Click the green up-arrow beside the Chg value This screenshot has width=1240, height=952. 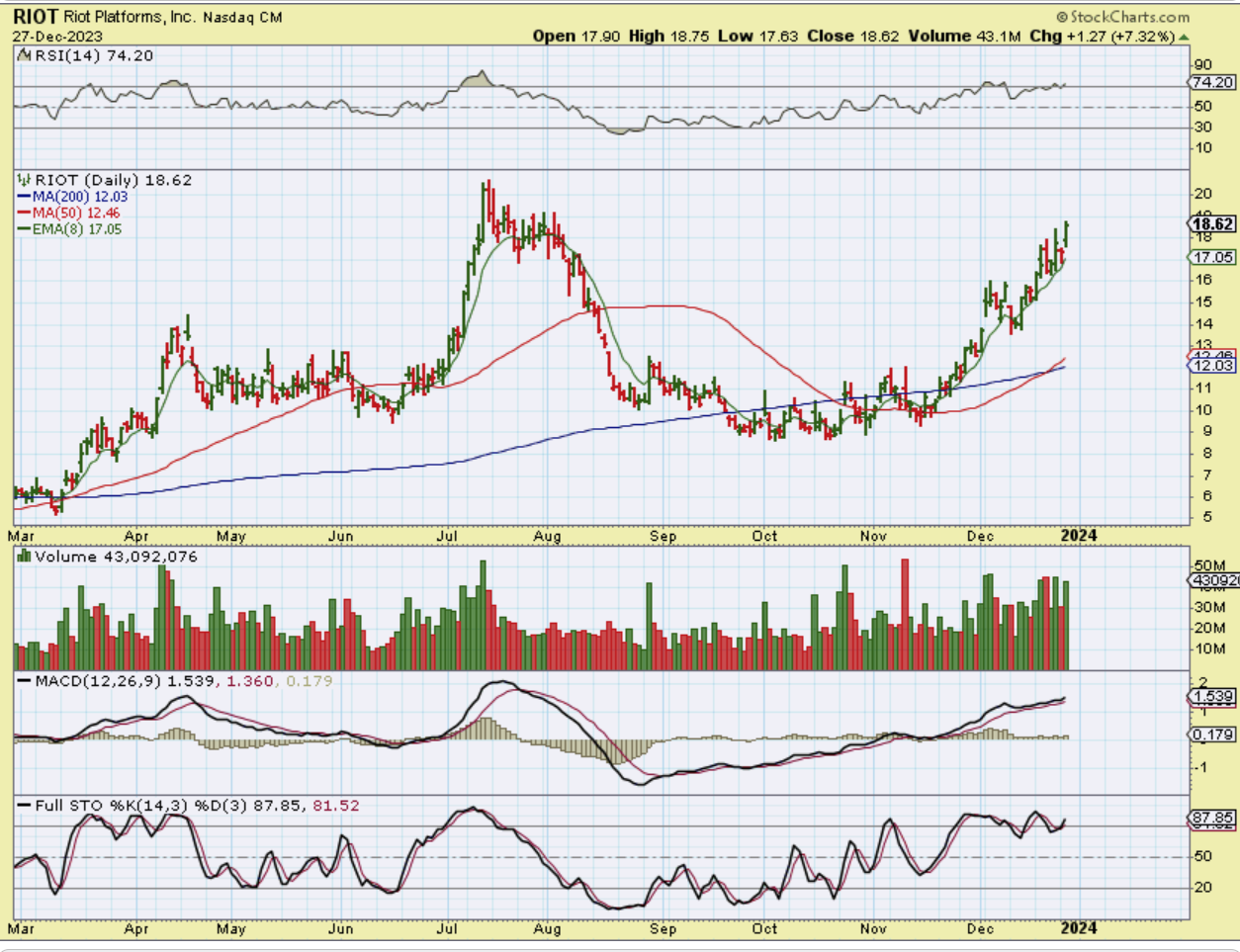click(1184, 37)
